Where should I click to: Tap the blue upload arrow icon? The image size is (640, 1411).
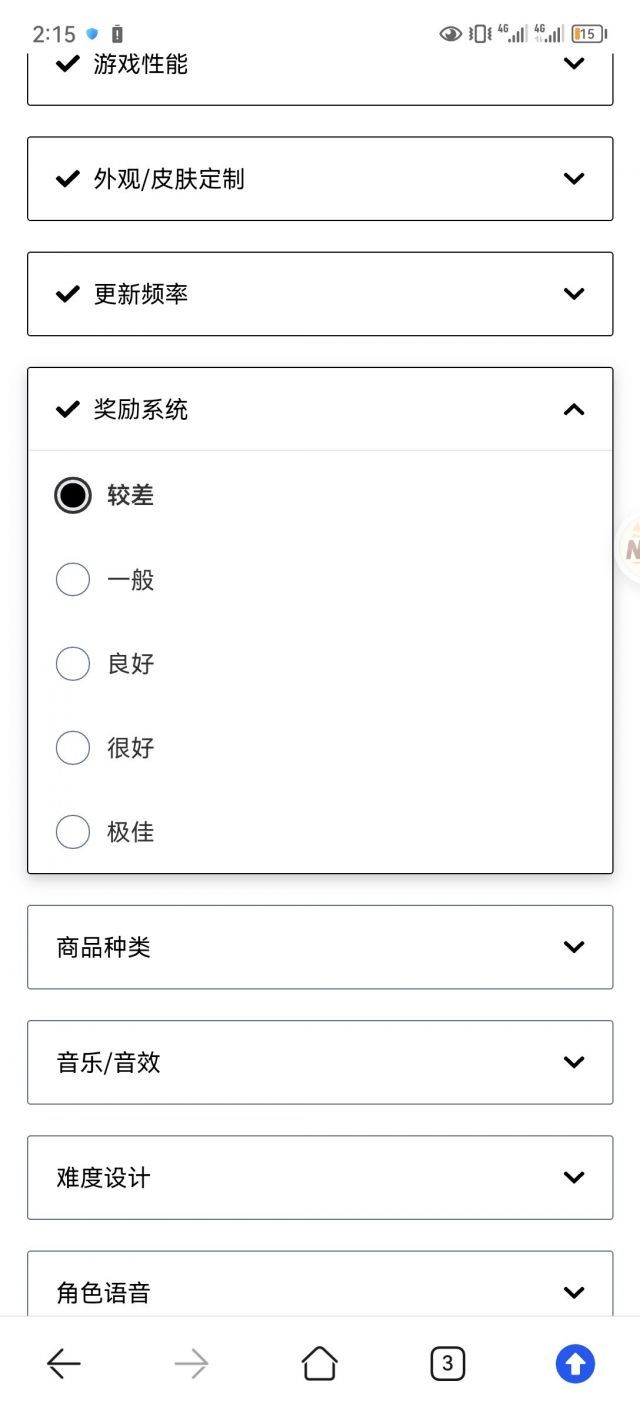tap(575, 1363)
